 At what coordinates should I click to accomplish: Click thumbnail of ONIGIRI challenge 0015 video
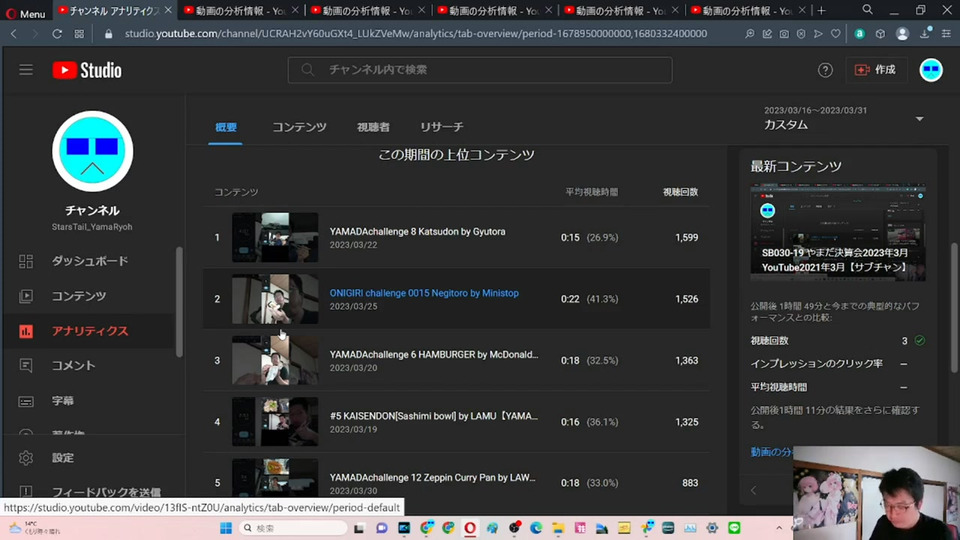275,299
